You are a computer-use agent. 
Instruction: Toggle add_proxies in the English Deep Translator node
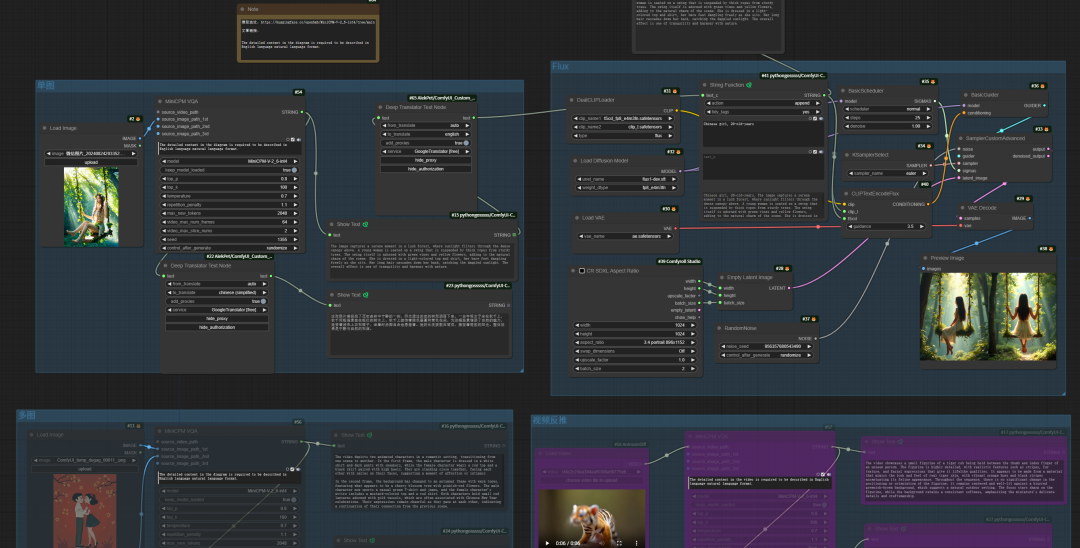[426, 143]
